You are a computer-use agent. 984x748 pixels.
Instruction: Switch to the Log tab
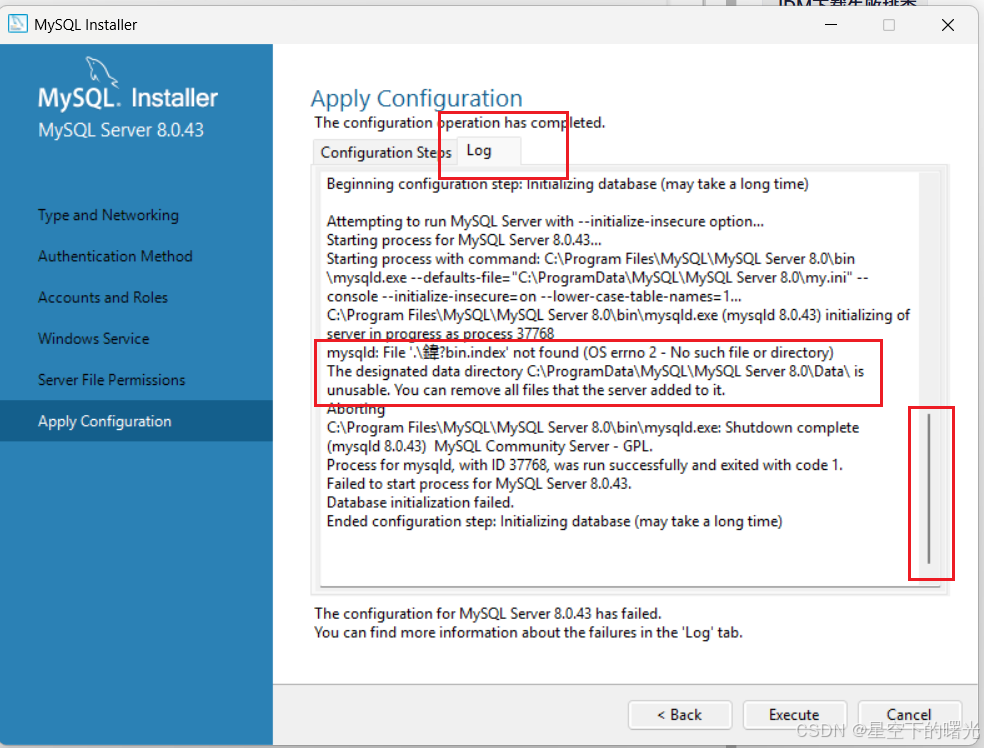pyautogui.click(x=478, y=151)
